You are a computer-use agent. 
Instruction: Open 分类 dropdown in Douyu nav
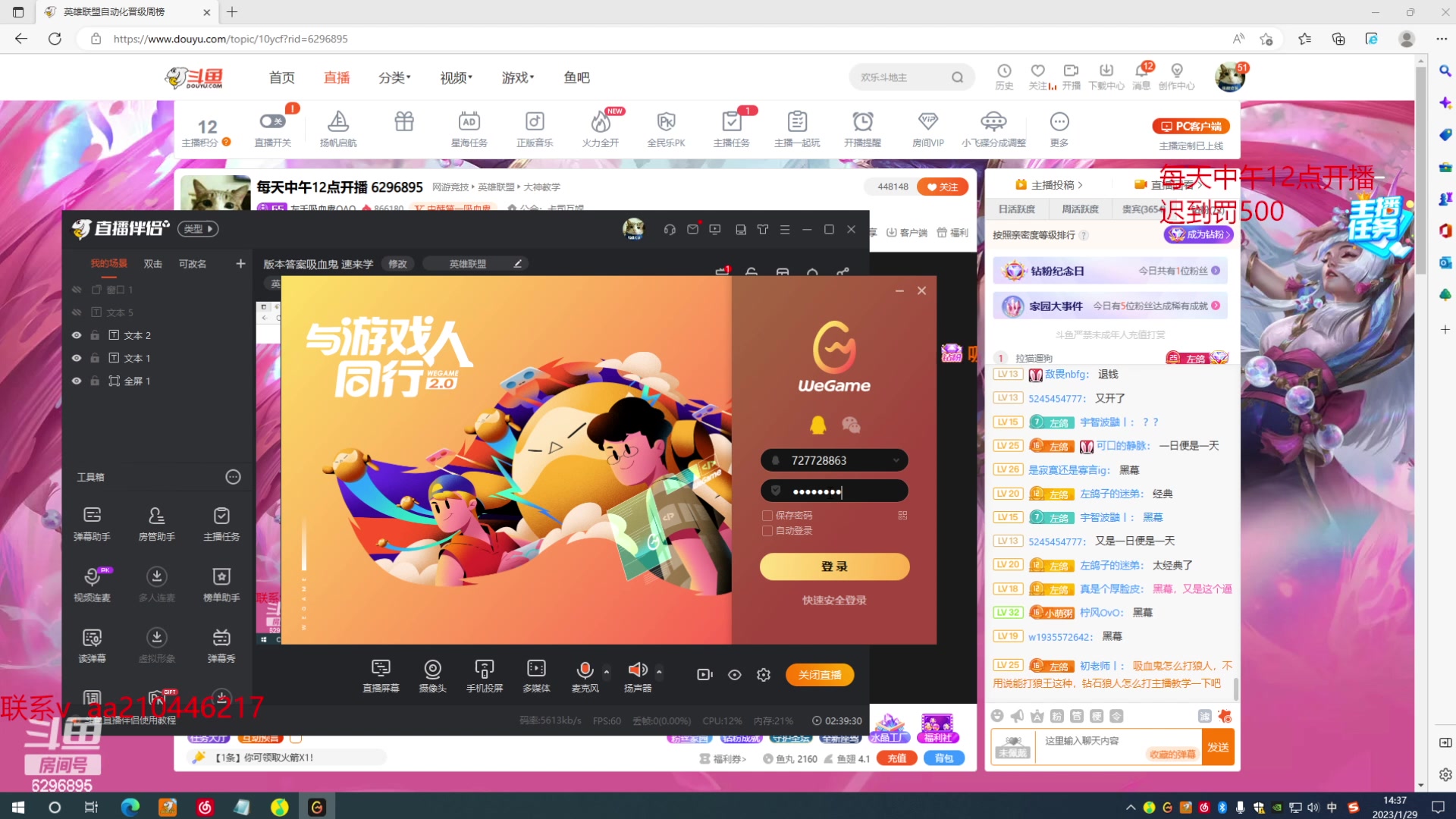click(x=394, y=77)
